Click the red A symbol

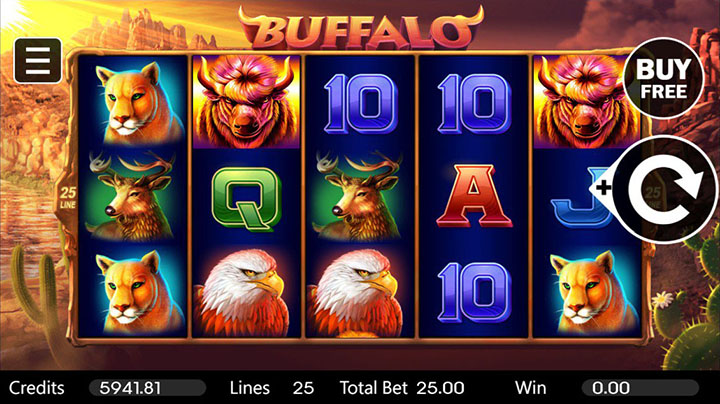[x=474, y=196]
